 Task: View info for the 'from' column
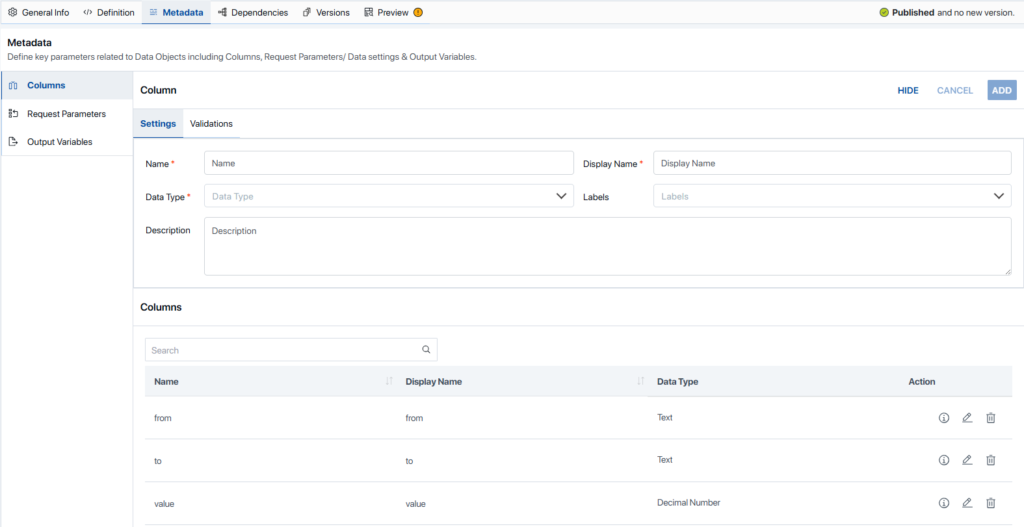pyautogui.click(x=944, y=418)
